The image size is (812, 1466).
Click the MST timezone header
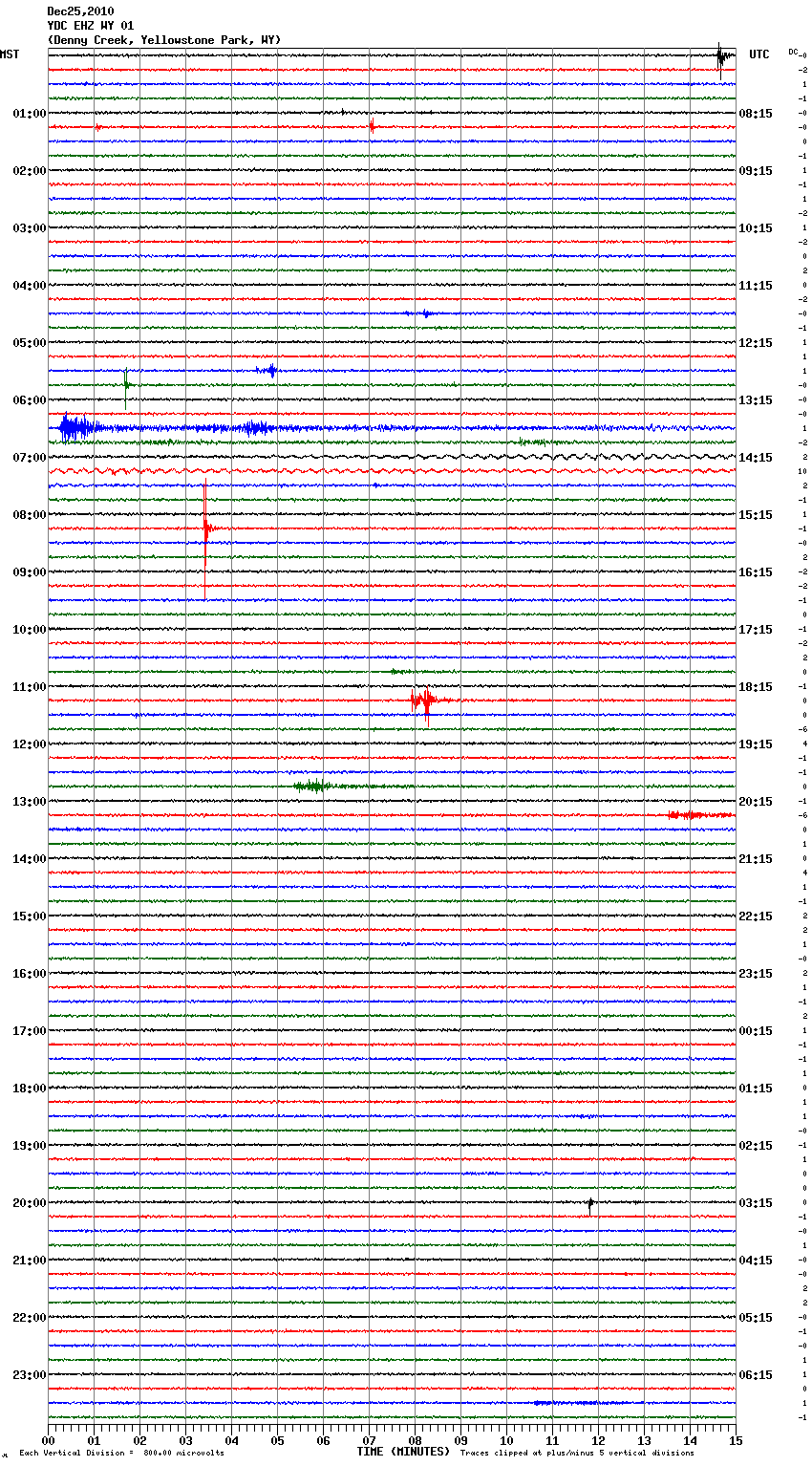[10, 54]
